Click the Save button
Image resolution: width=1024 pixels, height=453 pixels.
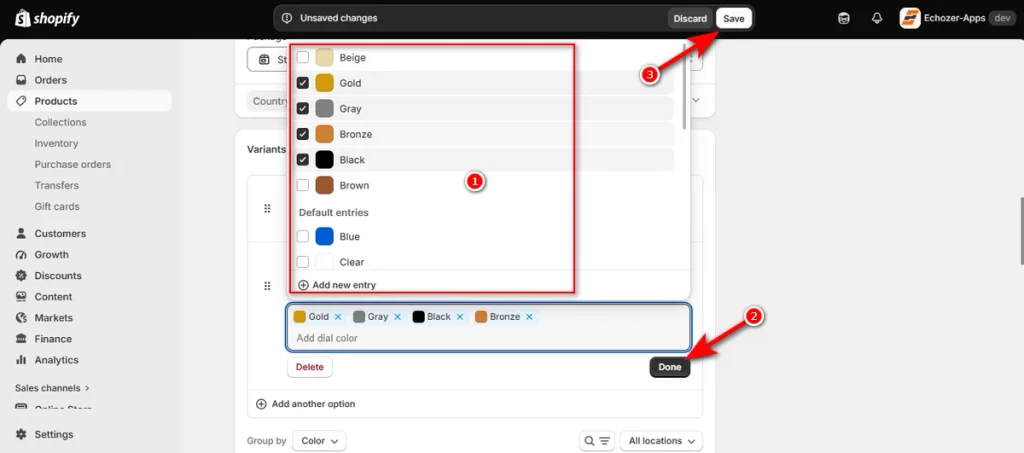(733, 18)
